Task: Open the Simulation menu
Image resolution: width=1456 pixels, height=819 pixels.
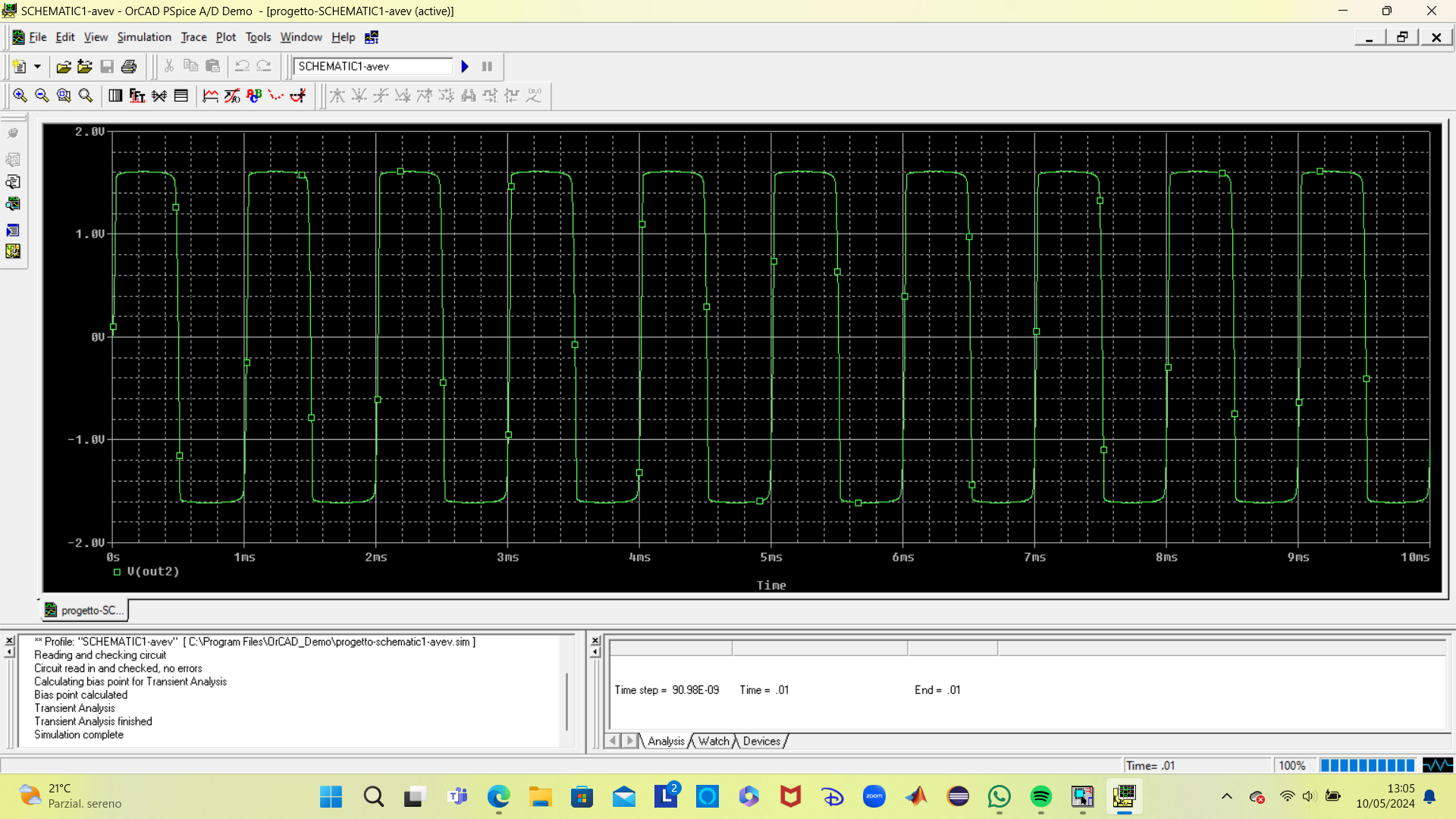Action: coord(144,37)
